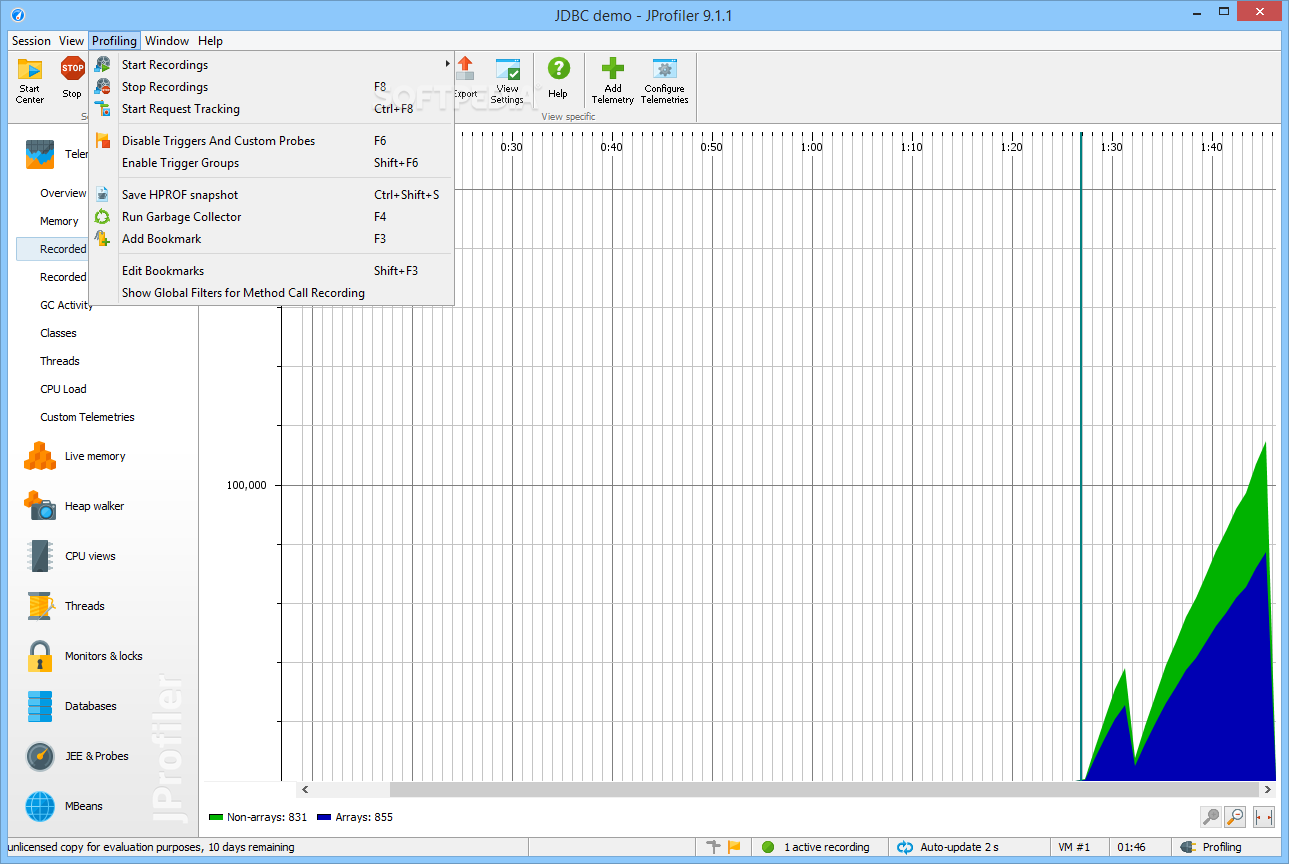The width and height of the screenshot is (1289, 864).
Task: Click the red Stop toolbar icon
Action: 72,79
